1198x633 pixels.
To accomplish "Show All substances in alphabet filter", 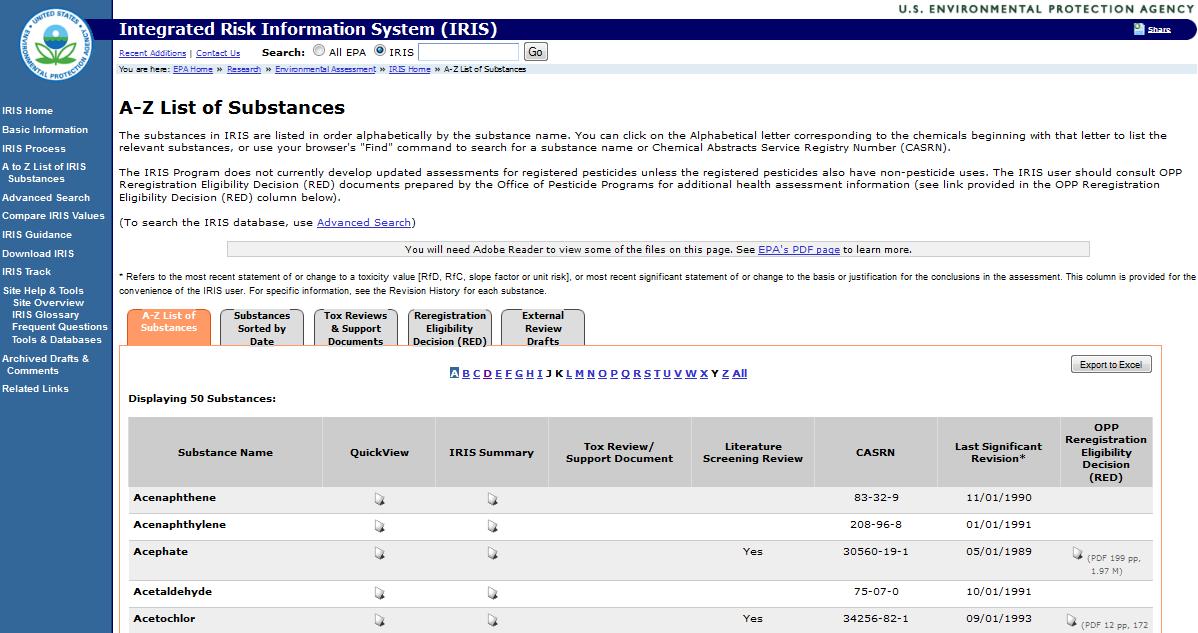I will point(740,373).
